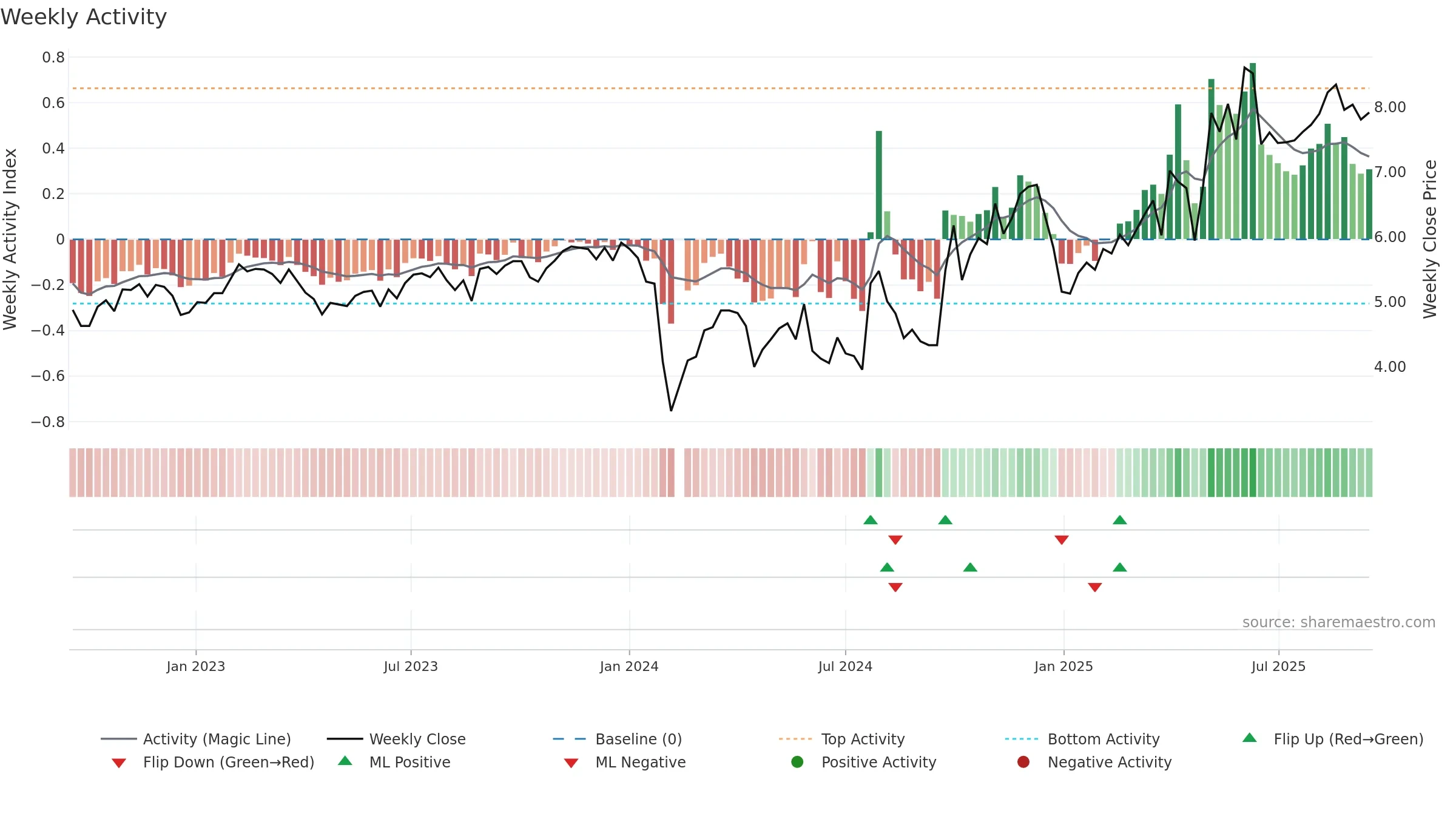Toggle the ML Negative legend entry
Image resolution: width=1456 pixels, height=819 pixels.
pos(625,762)
